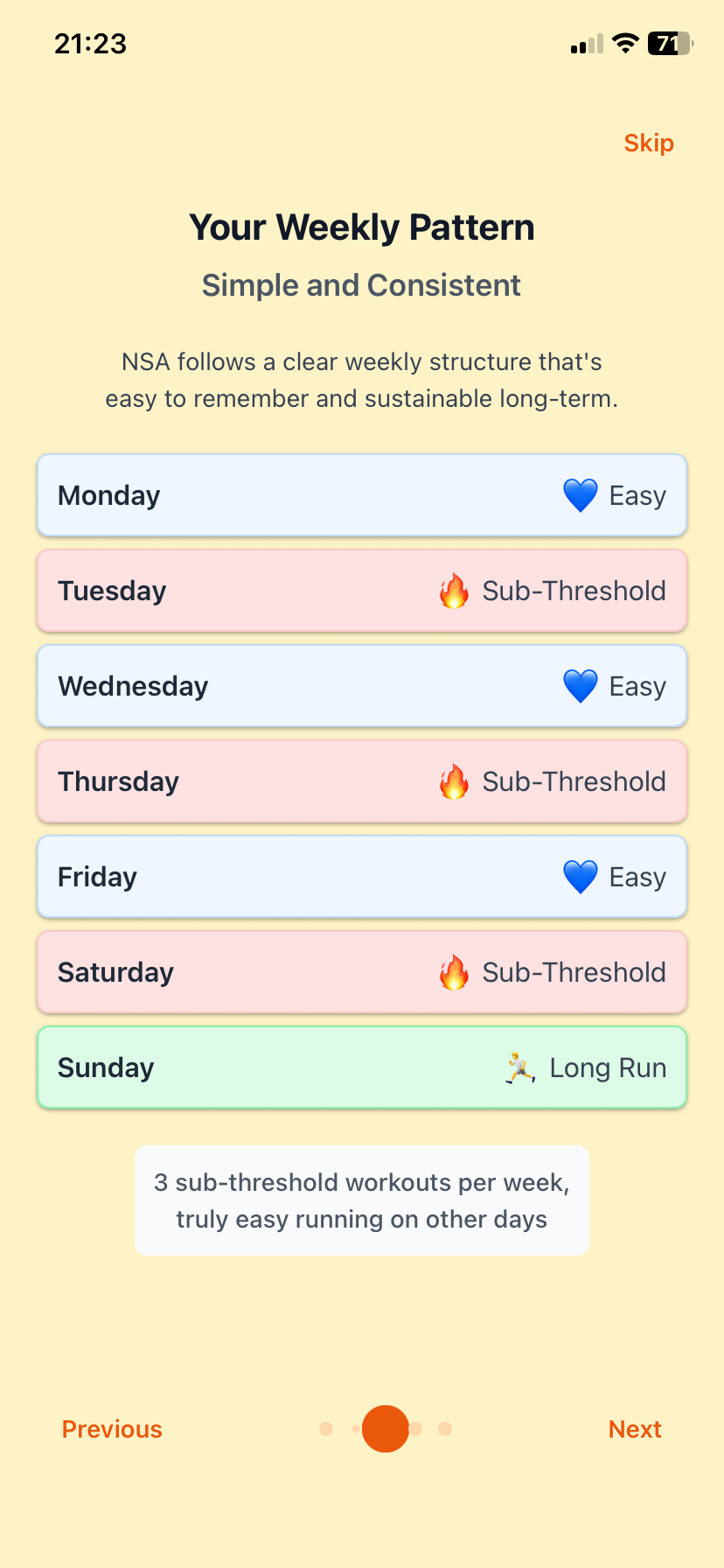Viewport: 724px width, 1568px height.
Task: Tap the flame icon on Thursday row
Action: click(454, 781)
